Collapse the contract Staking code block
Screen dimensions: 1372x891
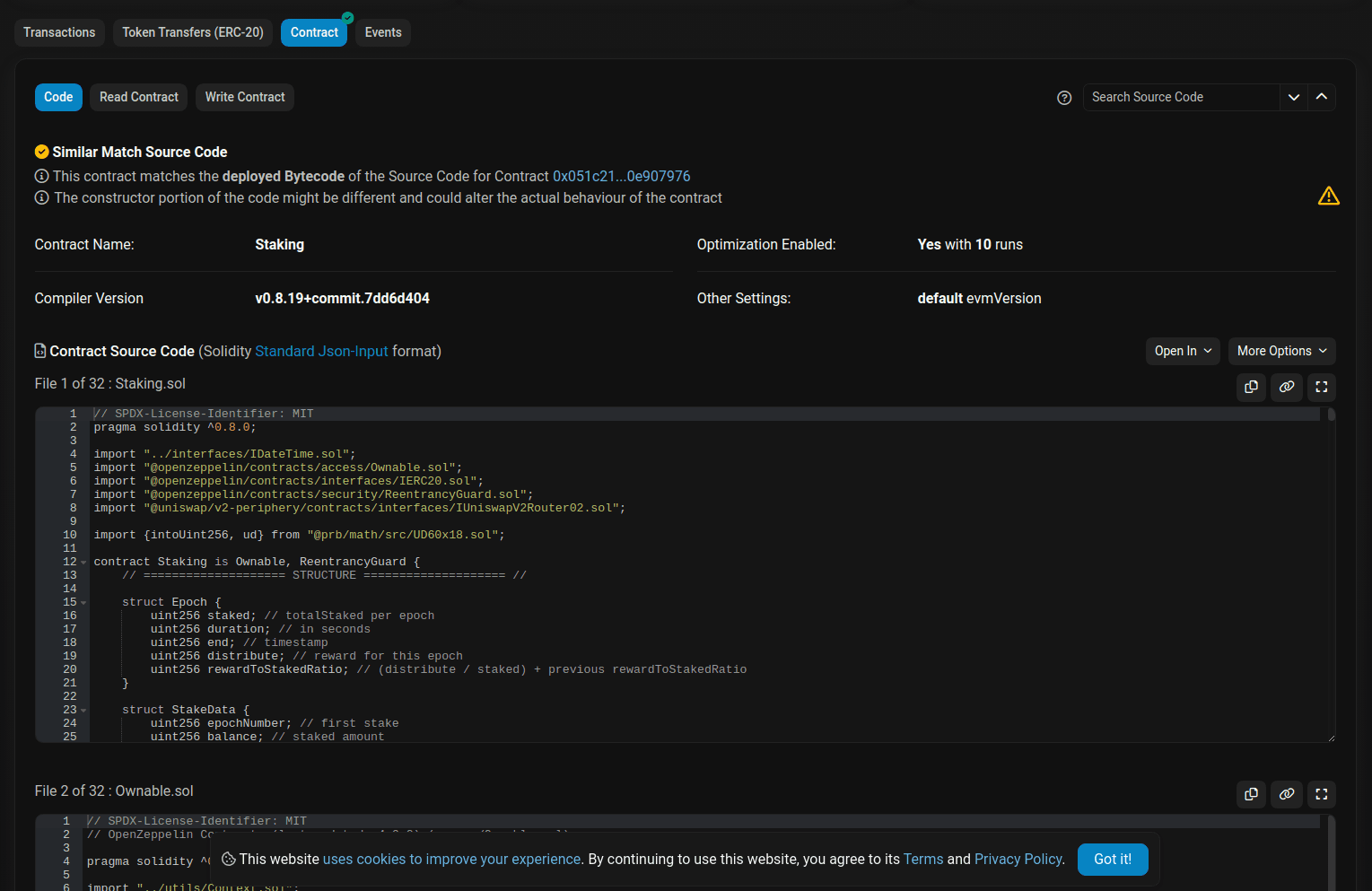pyautogui.click(x=82, y=561)
